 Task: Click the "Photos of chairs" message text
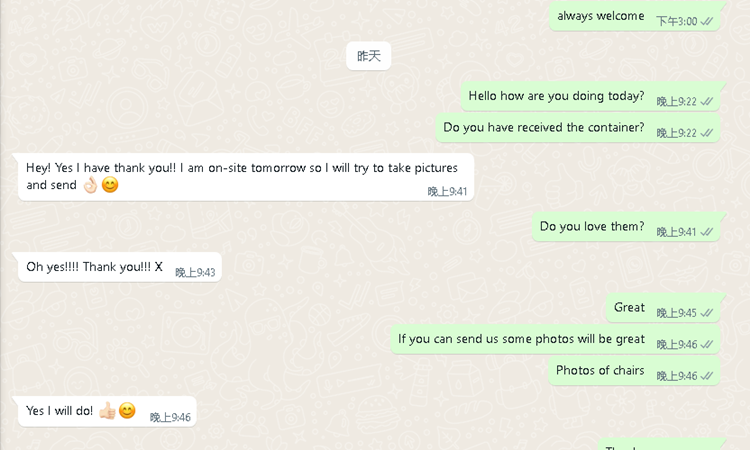click(x=600, y=371)
